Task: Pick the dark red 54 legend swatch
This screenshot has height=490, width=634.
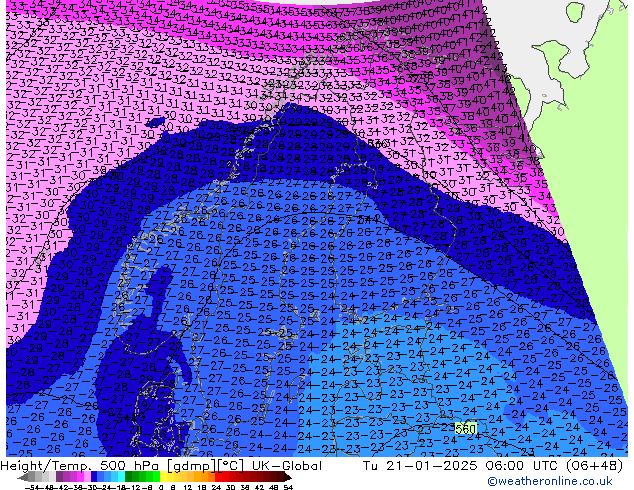Action: 280,477
